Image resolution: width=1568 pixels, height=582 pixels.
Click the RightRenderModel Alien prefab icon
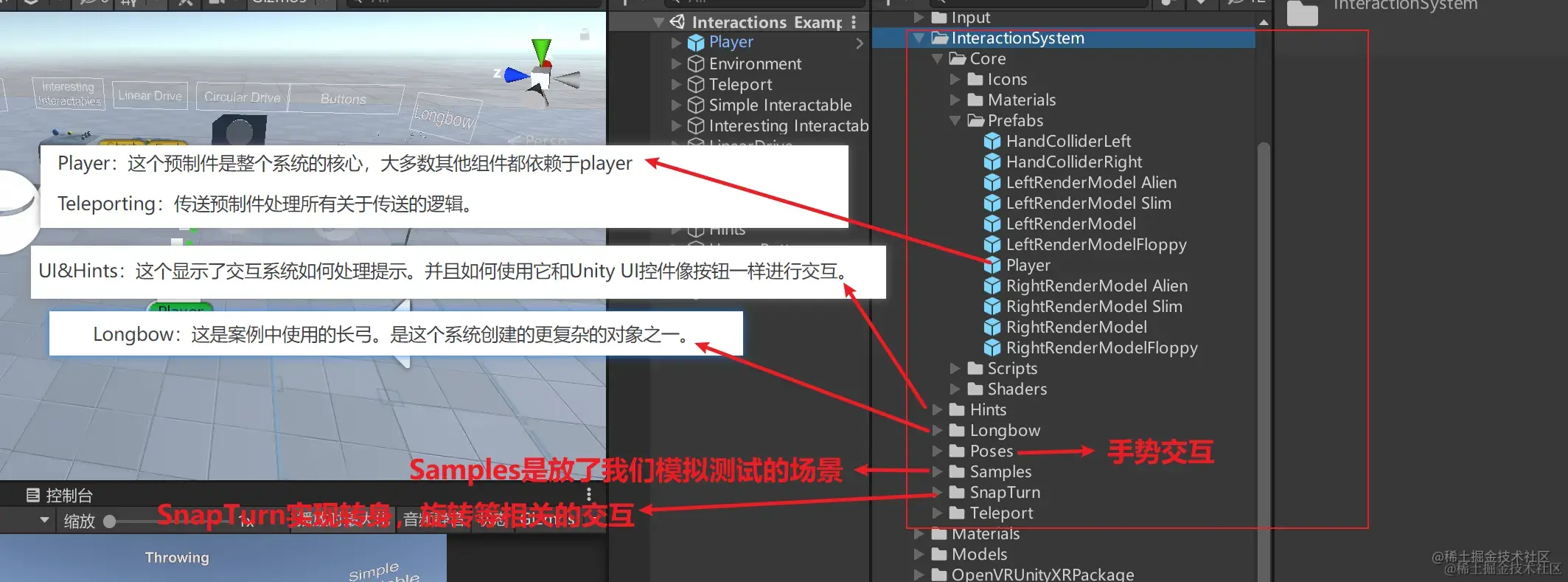(993, 285)
